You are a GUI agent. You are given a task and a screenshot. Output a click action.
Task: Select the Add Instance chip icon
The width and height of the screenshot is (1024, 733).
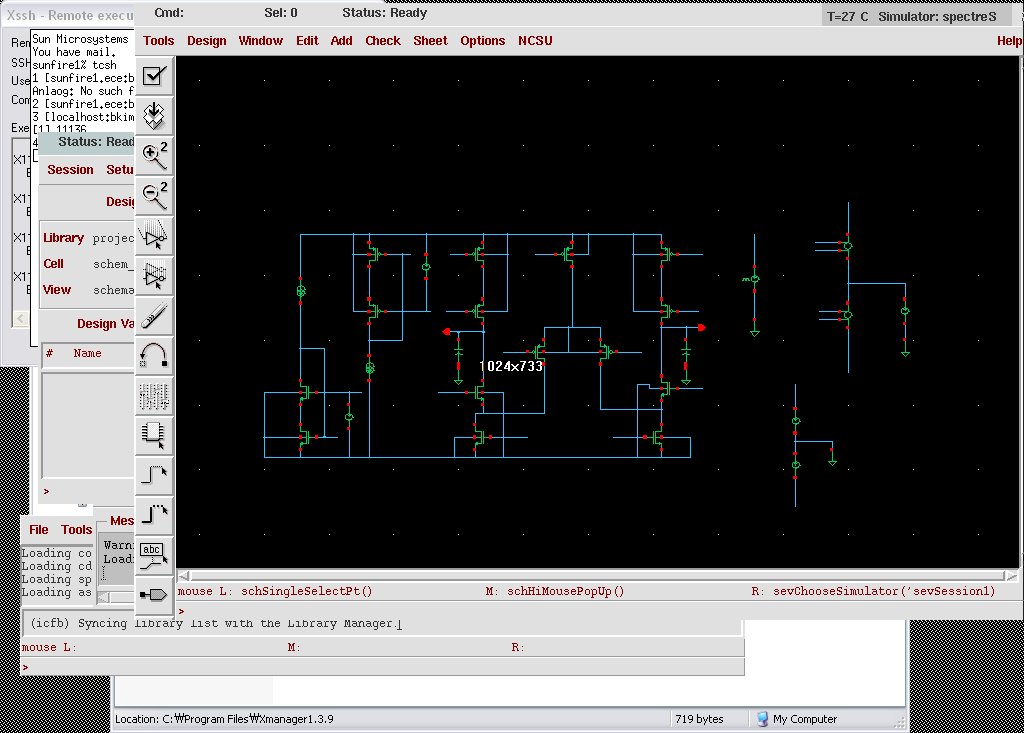154,435
